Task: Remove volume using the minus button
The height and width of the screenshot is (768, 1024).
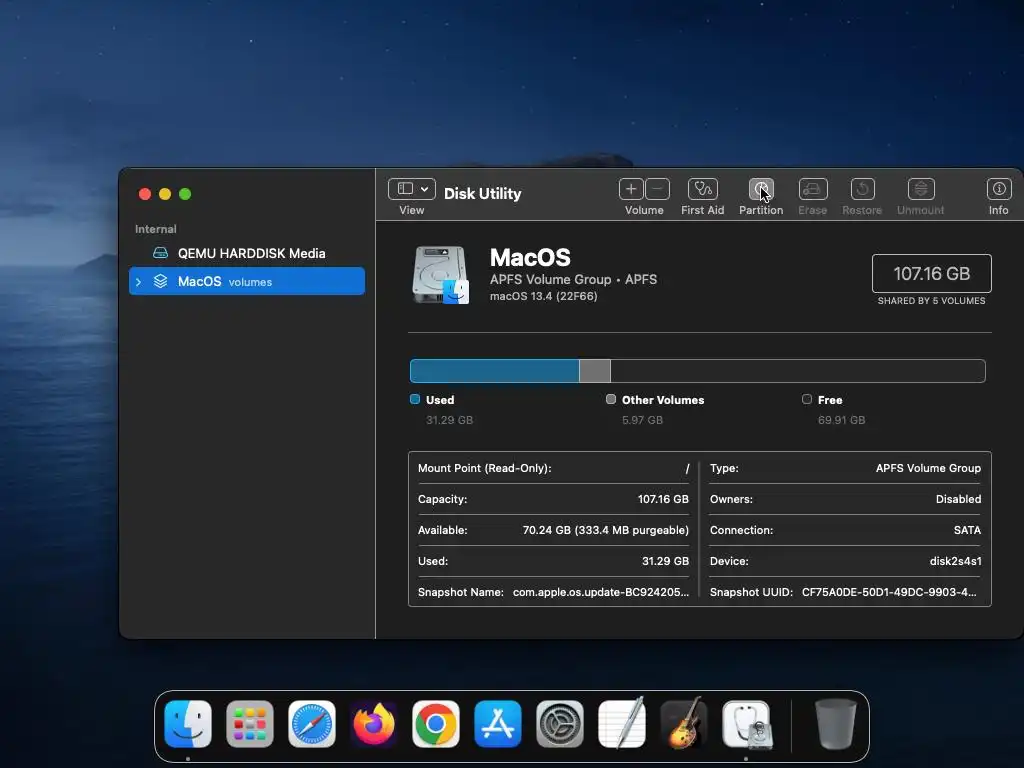Action: point(658,189)
